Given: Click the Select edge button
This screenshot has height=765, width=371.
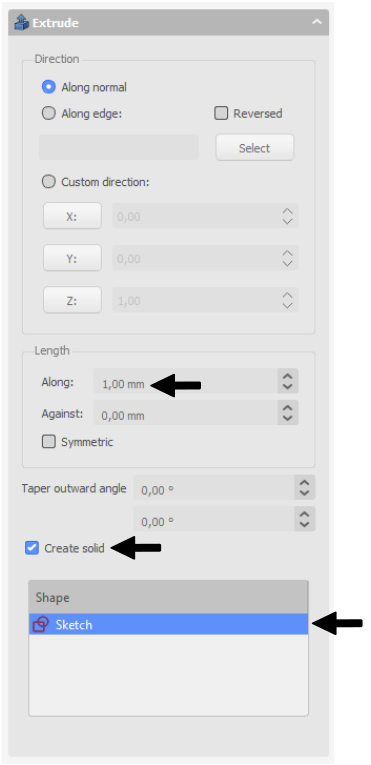Looking at the screenshot, I should (x=255, y=148).
